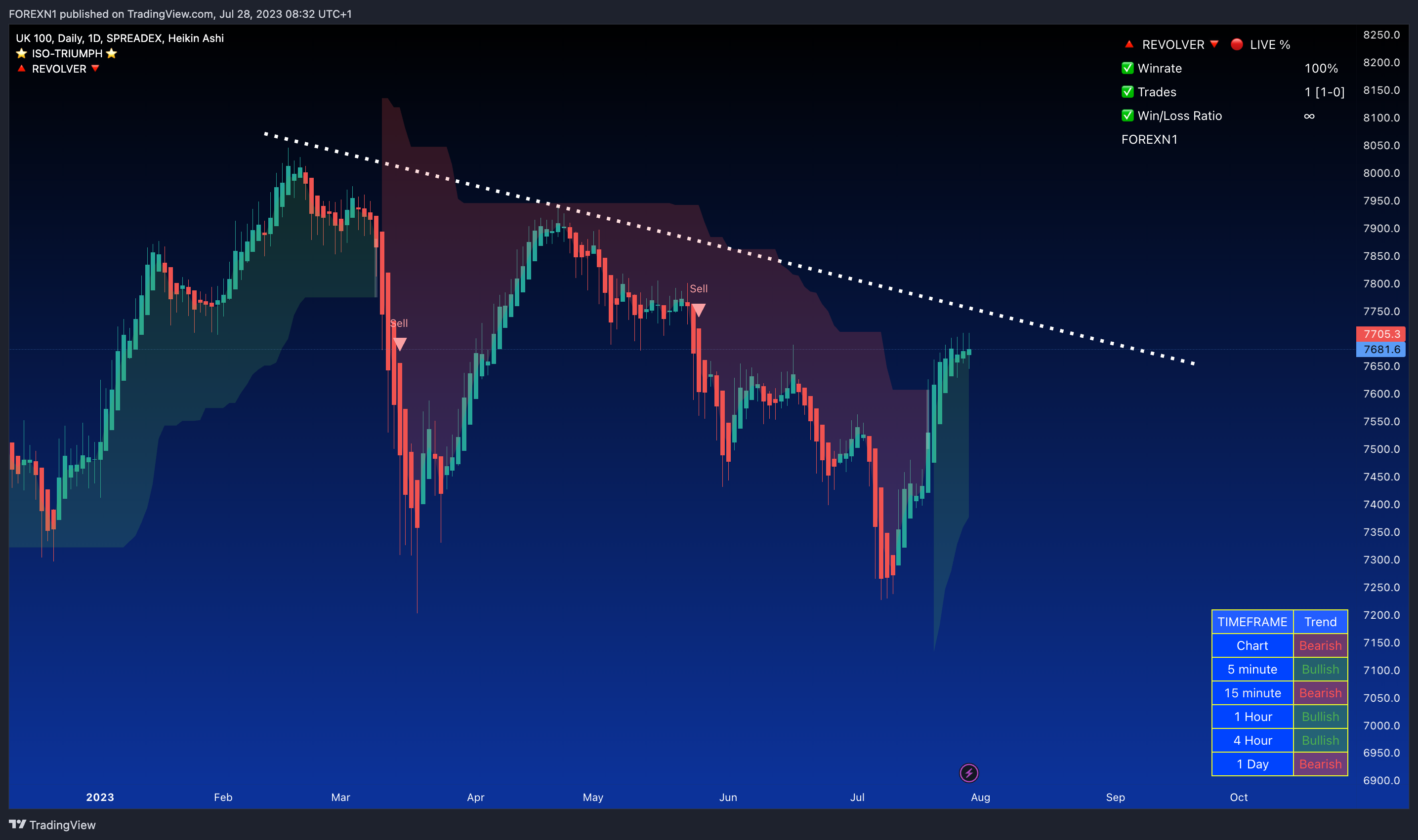Click the ISO-TRIUMPH indicator label
The image size is (1418, 840).
click(x=67, y=53)
